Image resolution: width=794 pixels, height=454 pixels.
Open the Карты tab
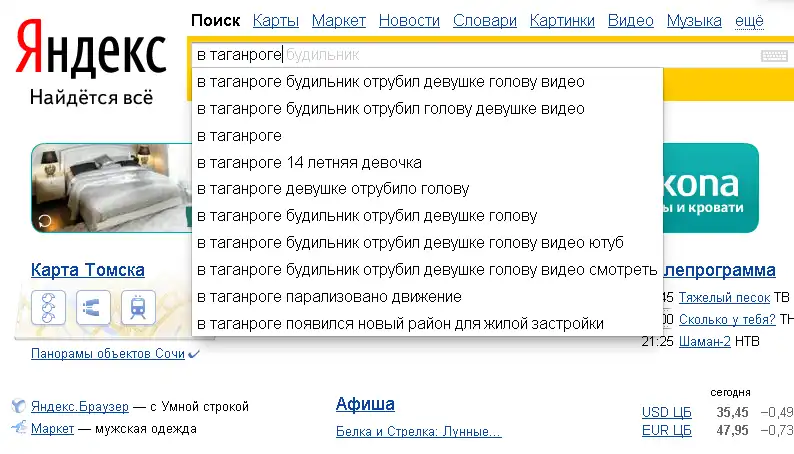tap(275, 20)
